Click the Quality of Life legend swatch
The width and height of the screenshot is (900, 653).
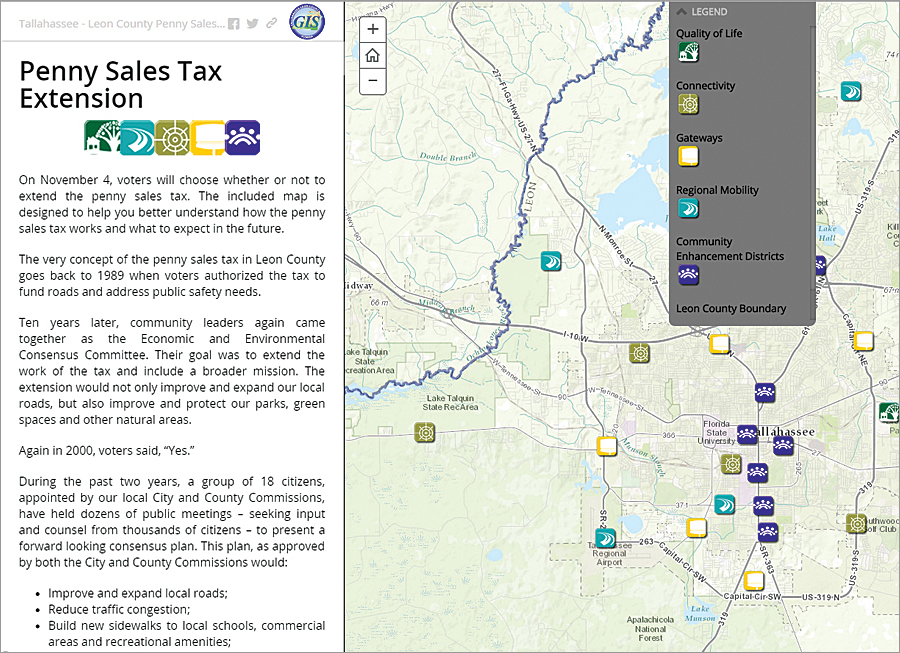click(688, 53)
